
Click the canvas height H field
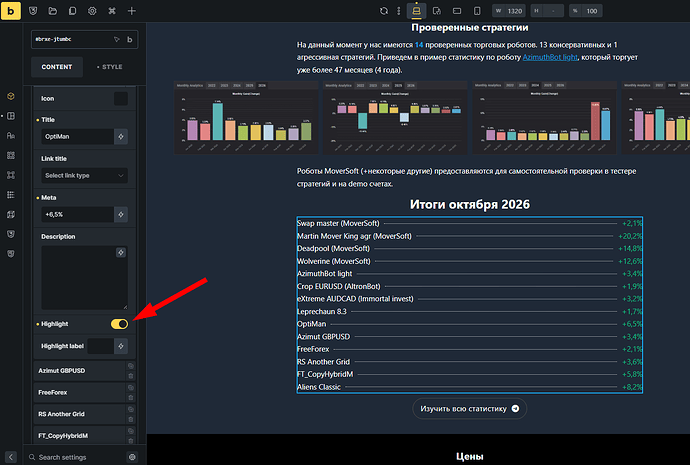(547, 11)
